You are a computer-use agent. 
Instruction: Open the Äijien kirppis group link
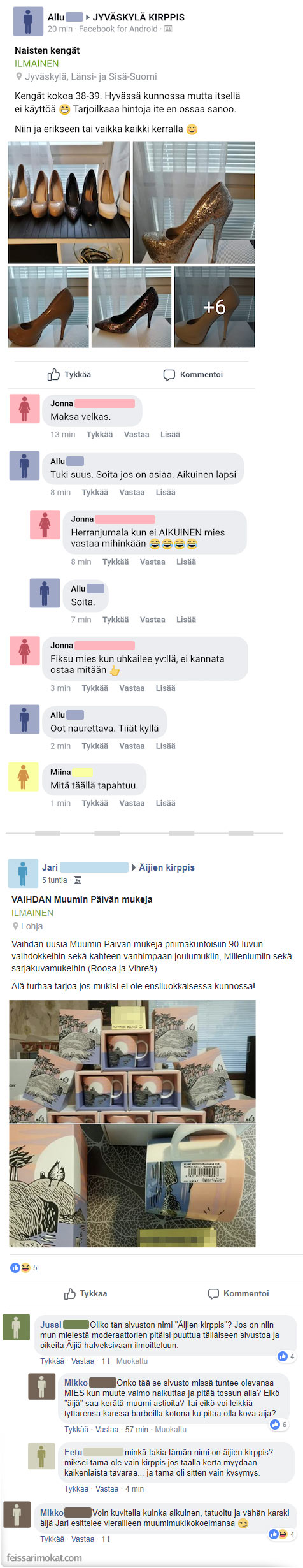tap(167, 867)
